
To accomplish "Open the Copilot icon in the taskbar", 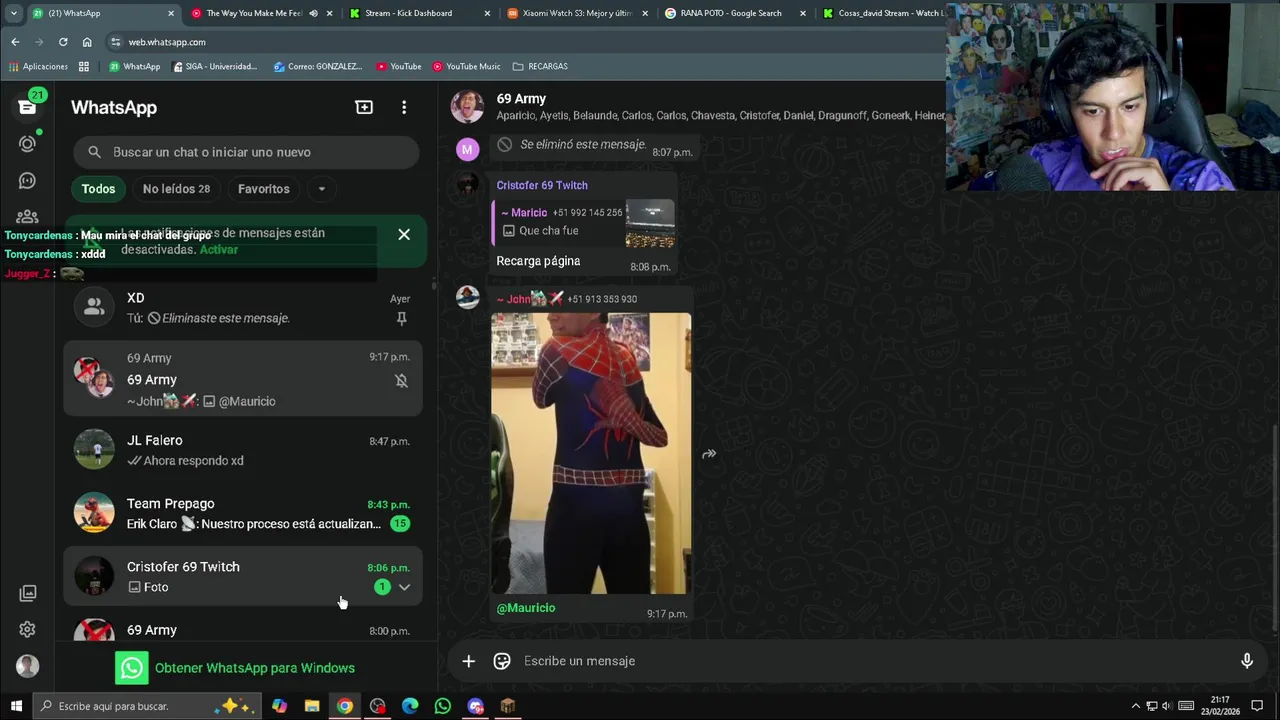I will tap(279, 706).
